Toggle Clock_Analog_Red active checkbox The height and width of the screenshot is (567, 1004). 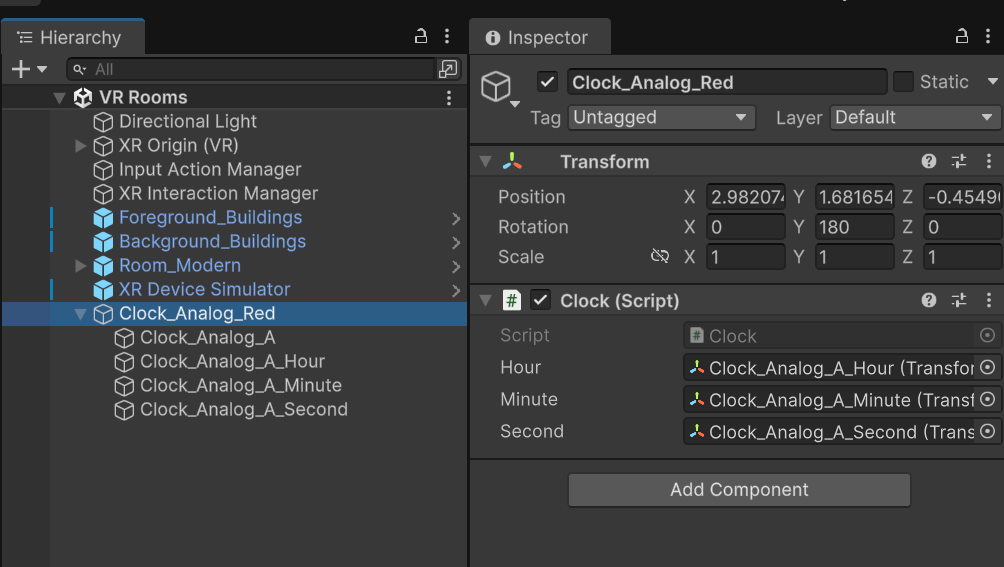(x=547, y=82)
